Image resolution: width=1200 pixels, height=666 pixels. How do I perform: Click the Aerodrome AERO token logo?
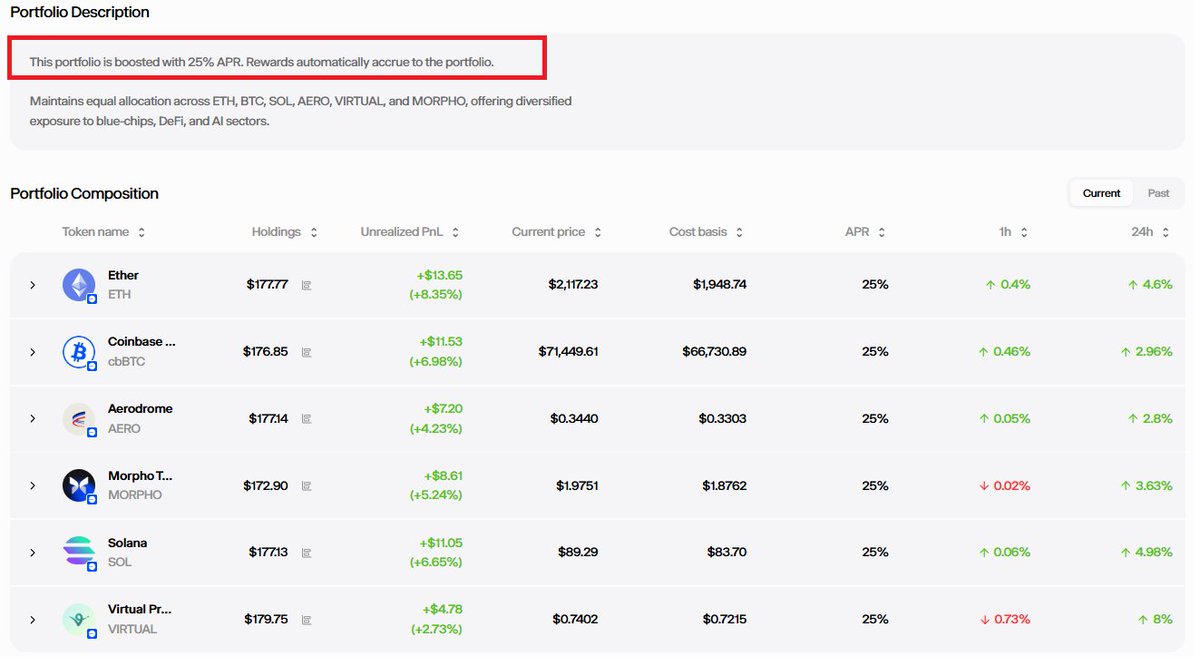point(79,419)
